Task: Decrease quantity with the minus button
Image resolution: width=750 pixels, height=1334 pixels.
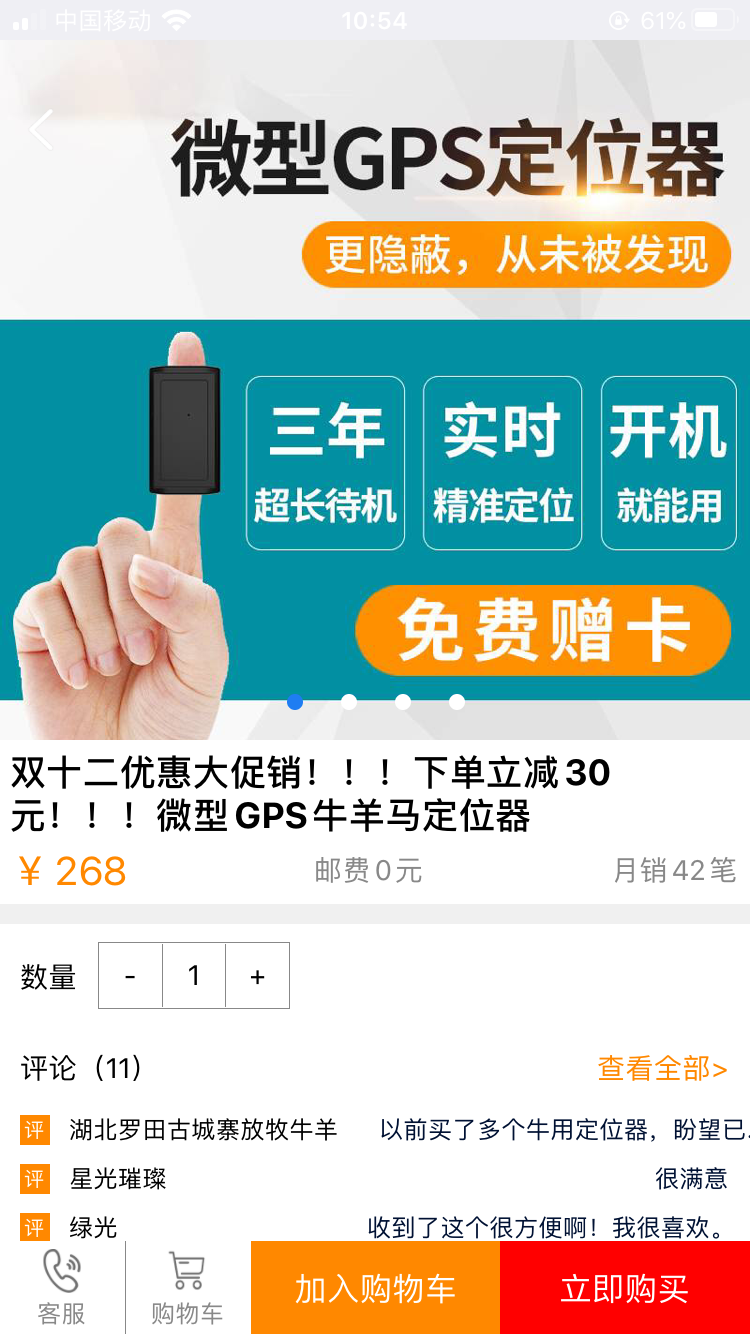Action: 130,975
